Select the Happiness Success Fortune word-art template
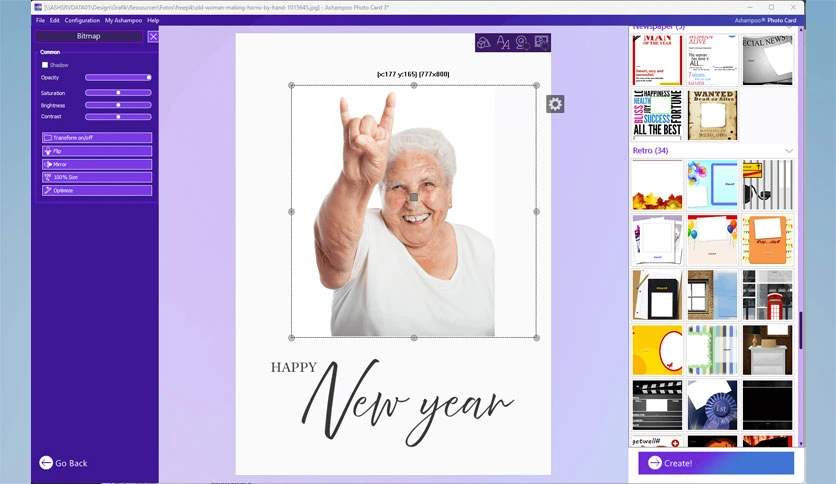 (657, 115)
